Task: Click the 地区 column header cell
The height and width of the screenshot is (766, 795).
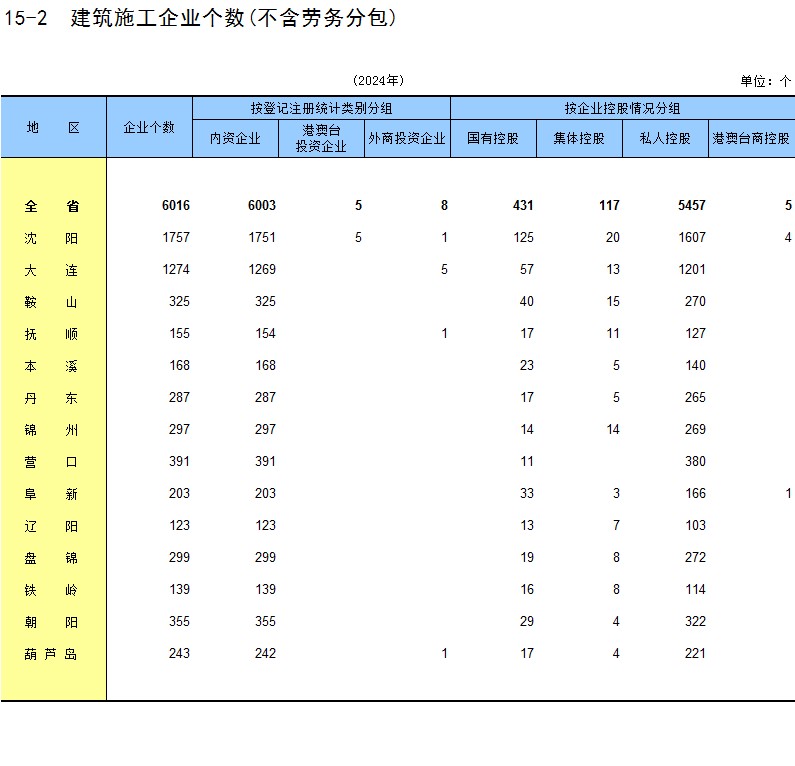Action: click(x=53, y=127)
